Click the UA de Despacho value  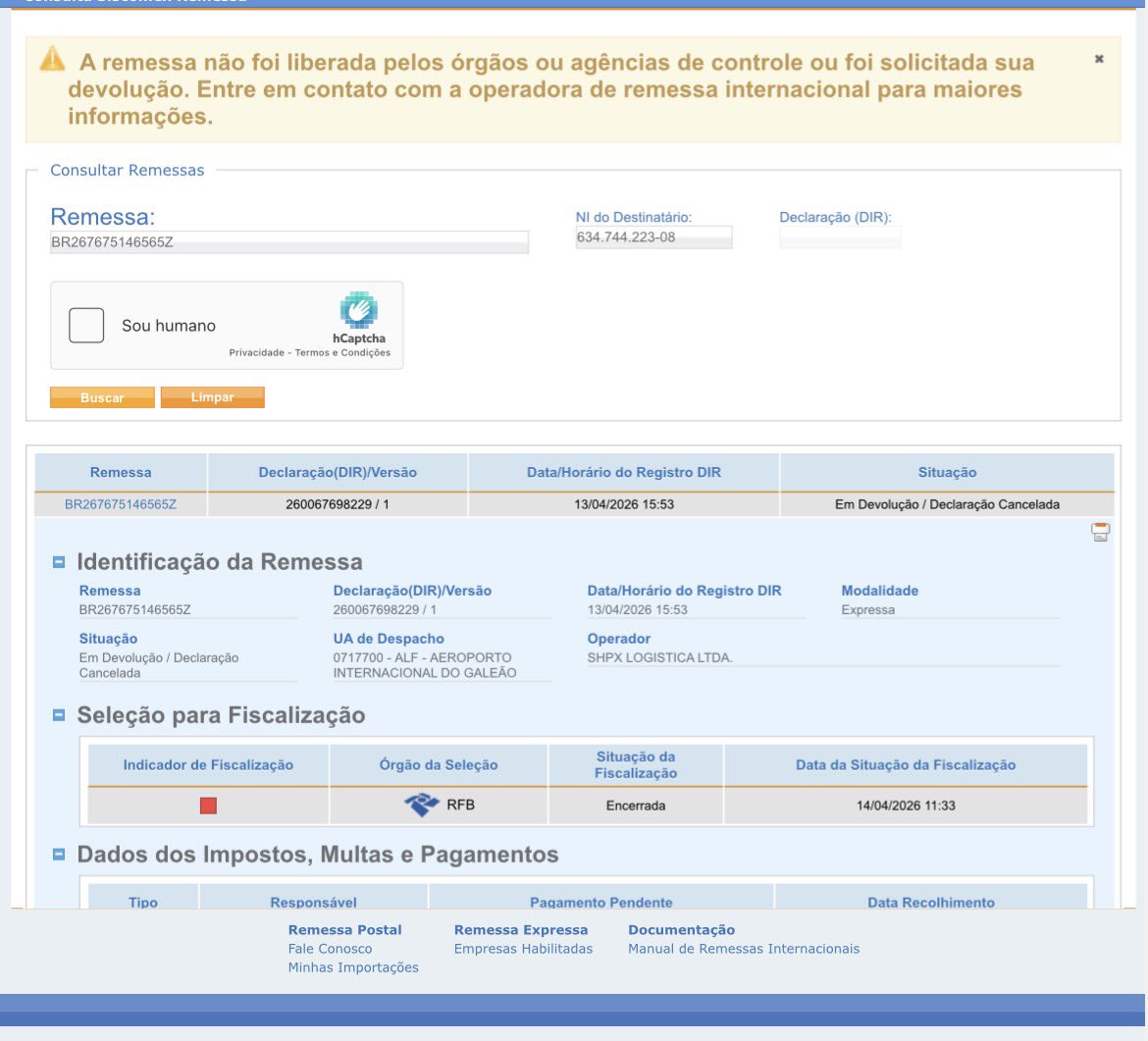425,665
